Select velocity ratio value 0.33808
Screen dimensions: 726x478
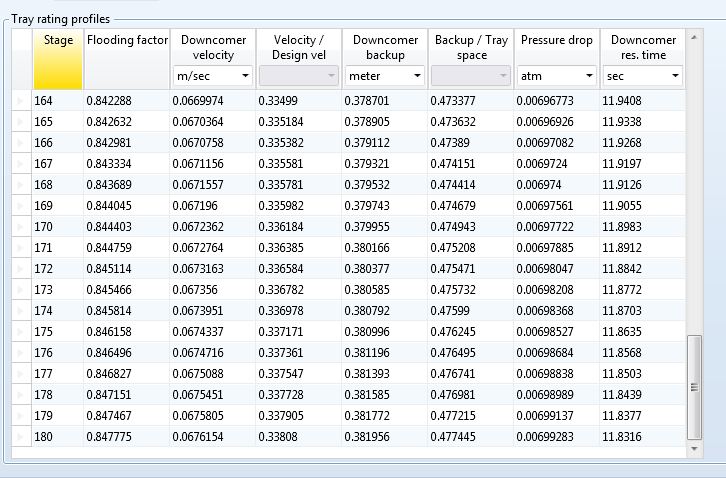point(299,436)
